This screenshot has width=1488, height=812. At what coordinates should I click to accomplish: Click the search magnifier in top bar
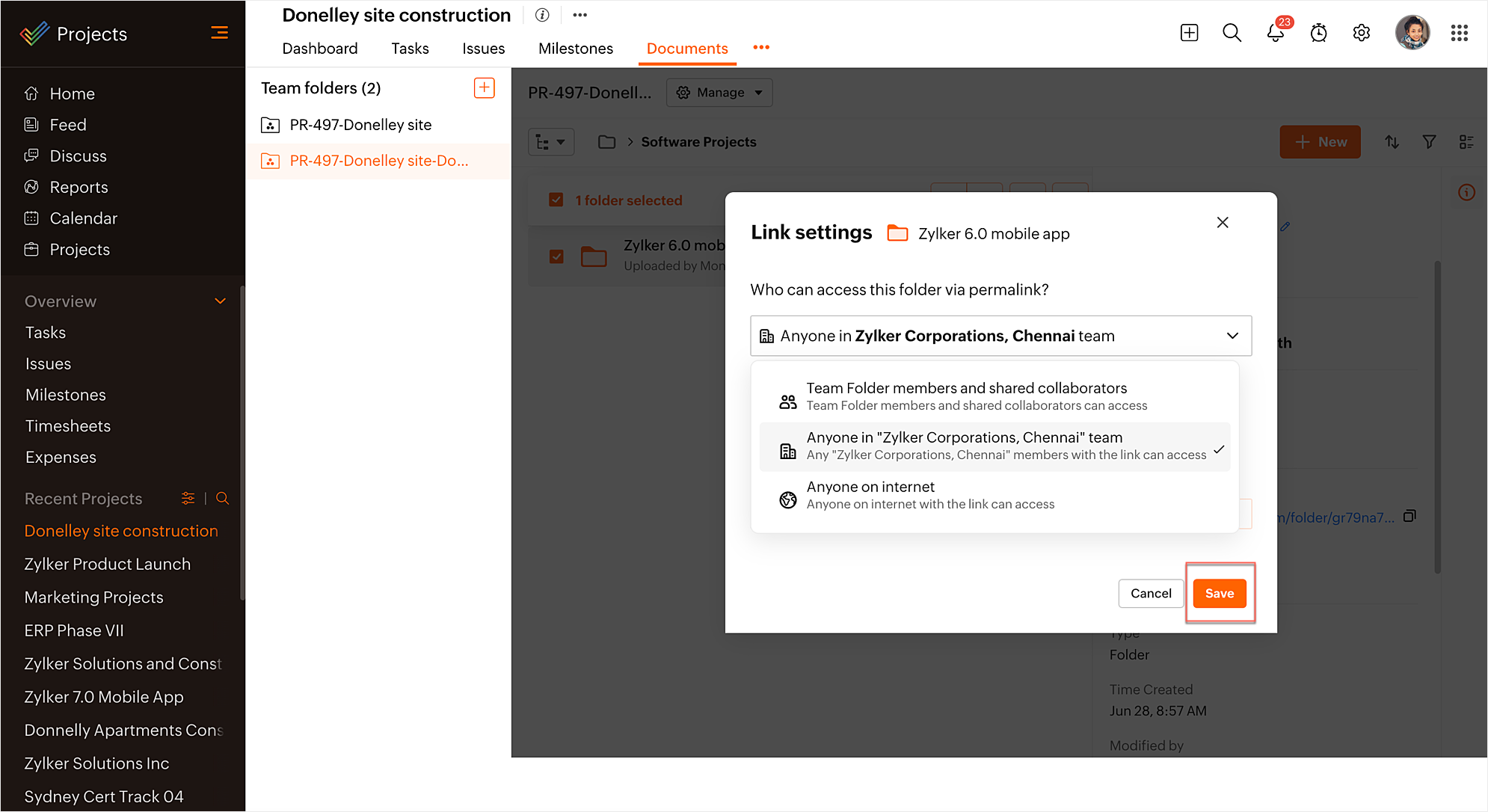tap(1232, 34)
